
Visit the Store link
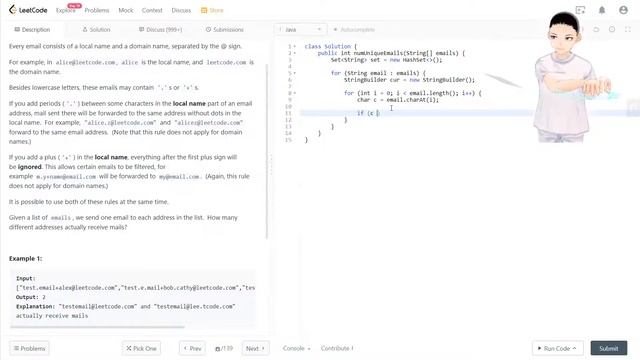tap(212, 10)
